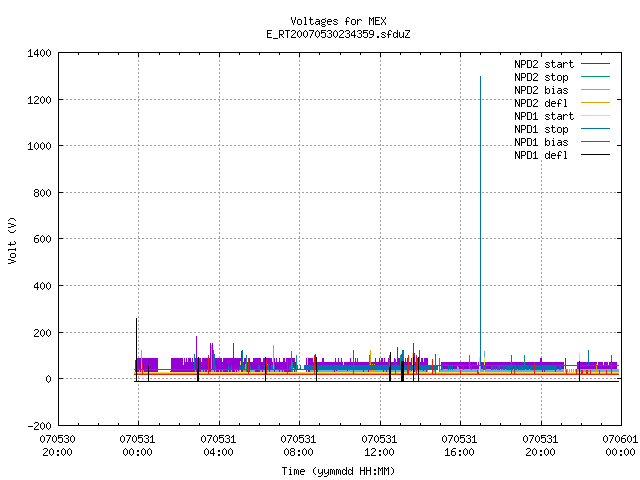640x480 pixels.
Task: Click the 'NPD2 defl' legend label
Action: point(541,103)
